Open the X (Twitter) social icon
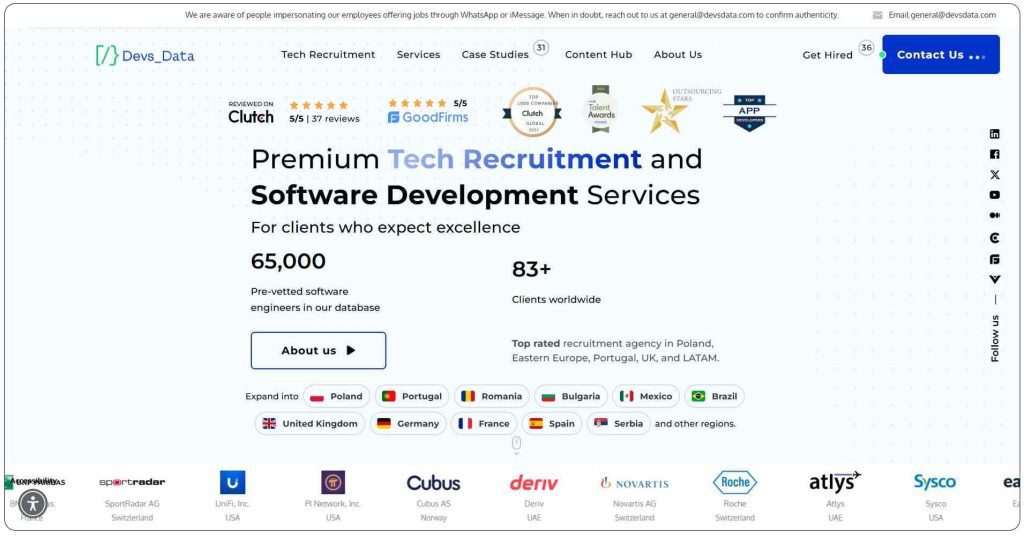This screenshot has height=536, width=1024. click(x=994, y=174)
